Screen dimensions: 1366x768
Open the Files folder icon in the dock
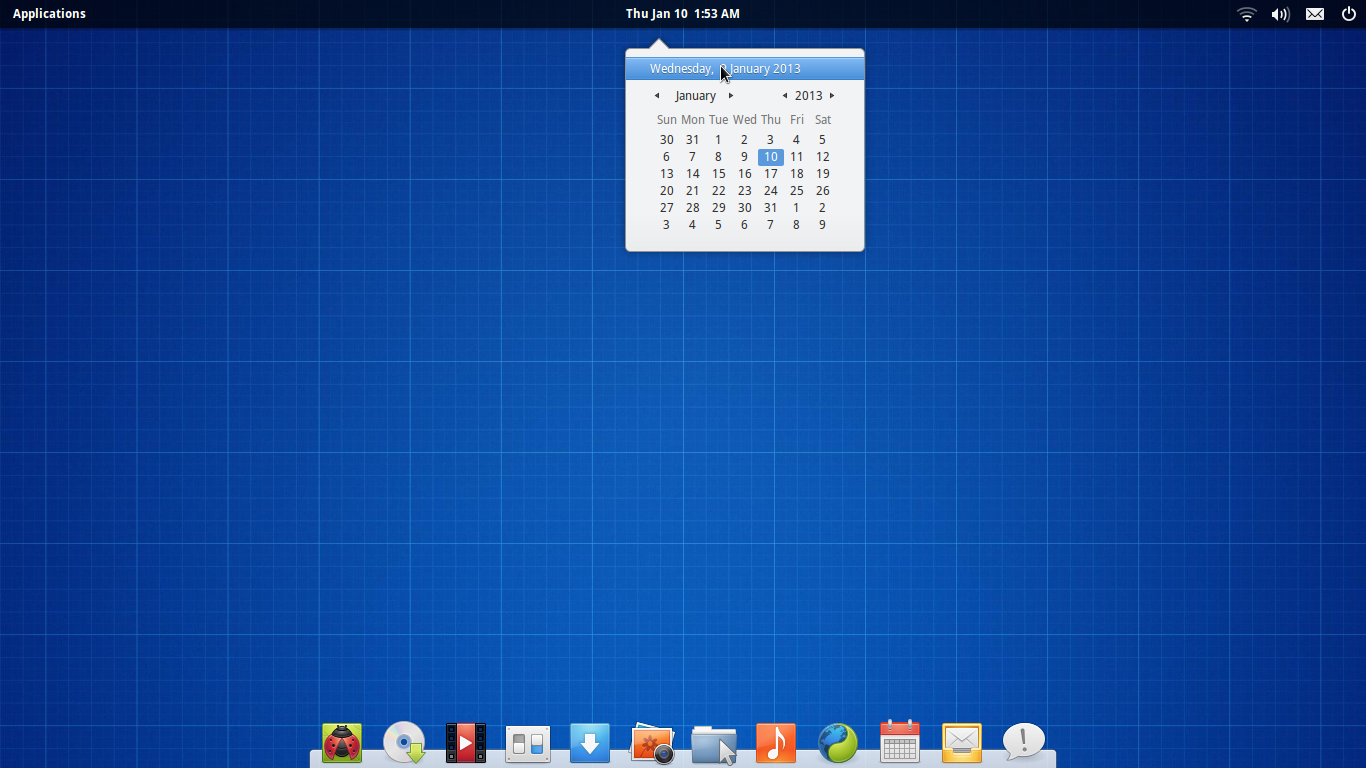pos(713,742)
